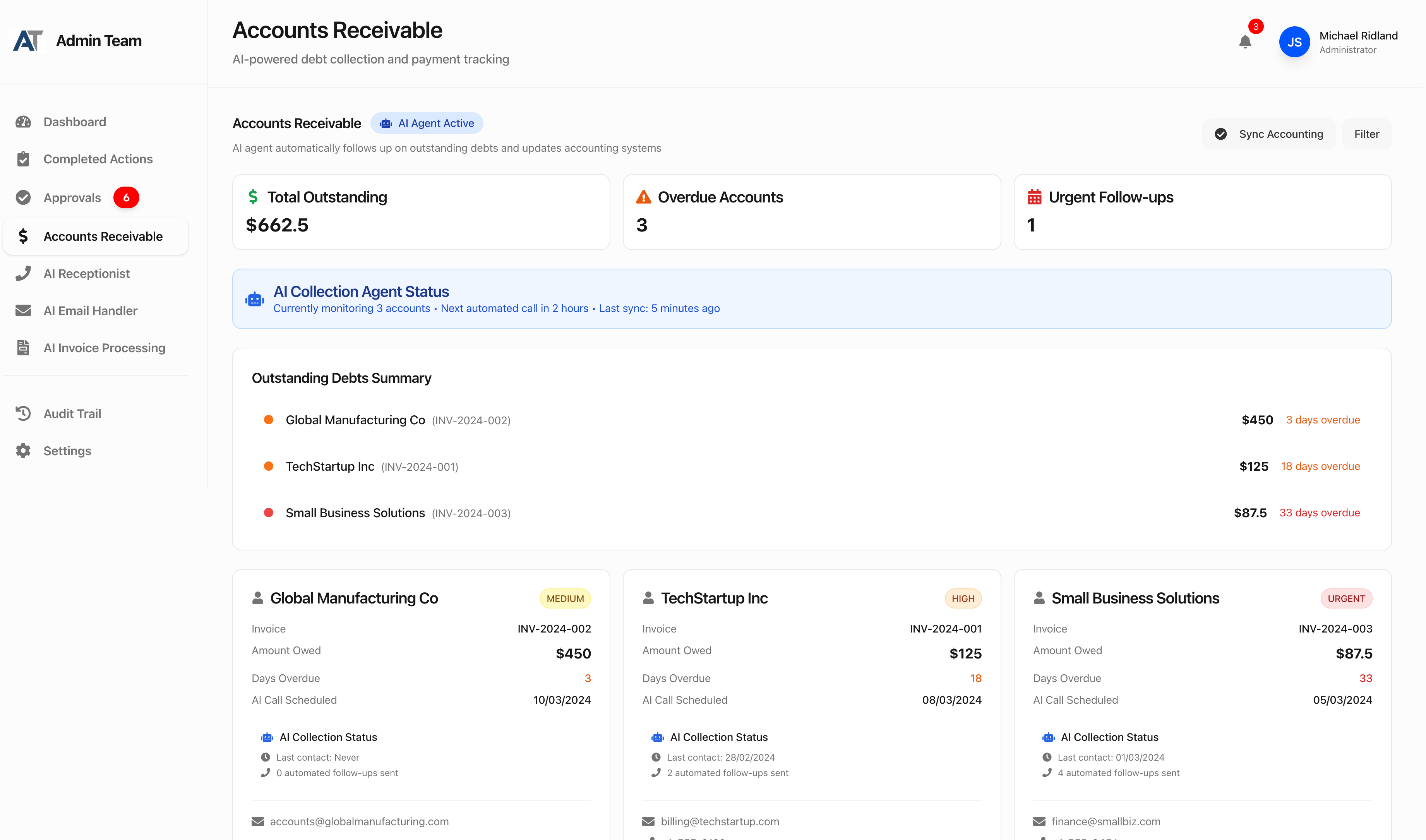Click the red status dot beside Small Business Solutions

(x=269, y=513)
